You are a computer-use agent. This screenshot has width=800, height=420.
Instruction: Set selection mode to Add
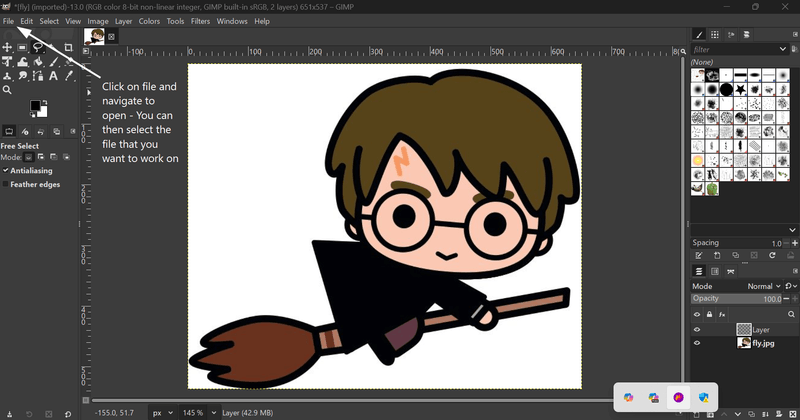click(x=41, y=157)
